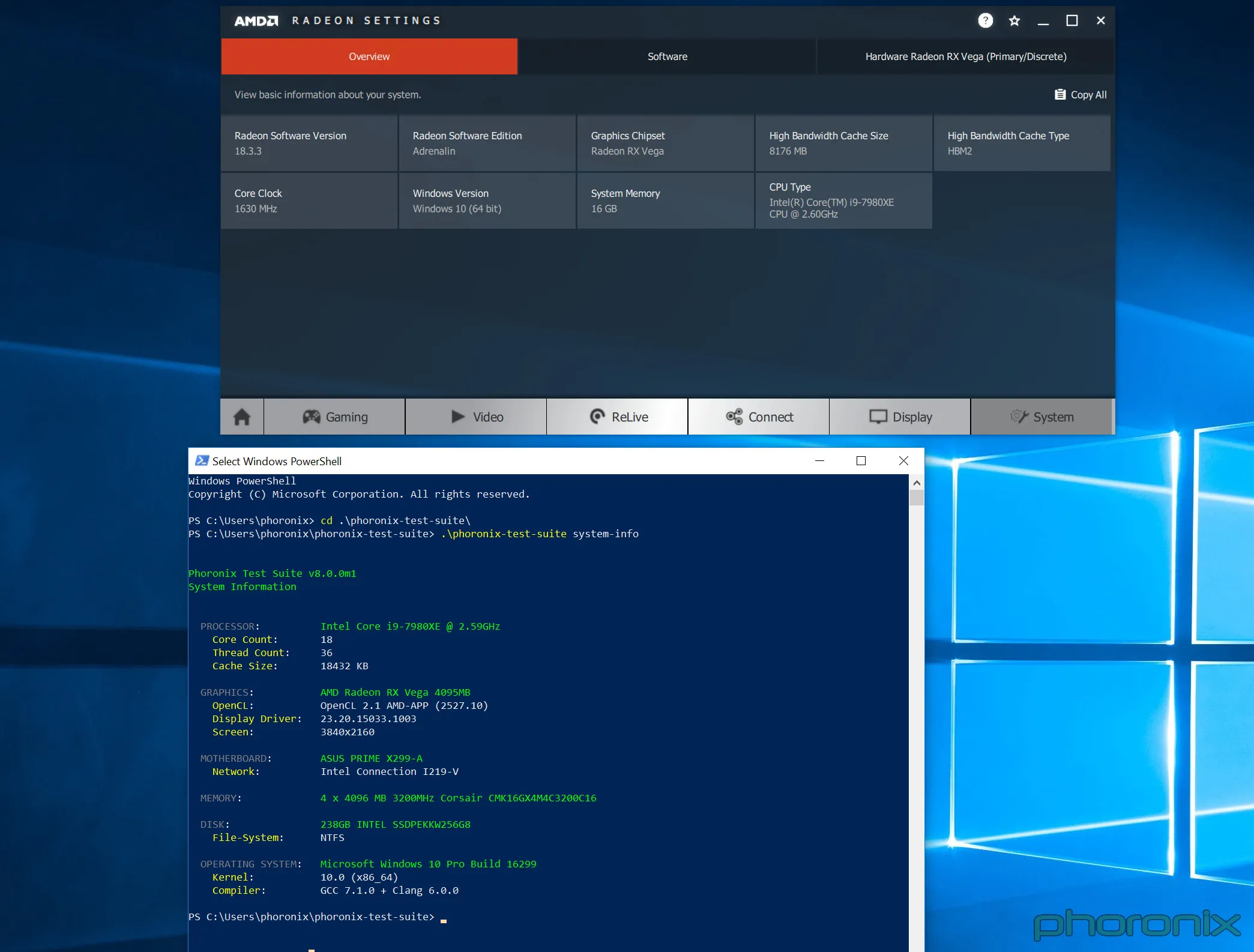Switch to the Software tab
Screen dimensions: 1254x952
[667, 56]
